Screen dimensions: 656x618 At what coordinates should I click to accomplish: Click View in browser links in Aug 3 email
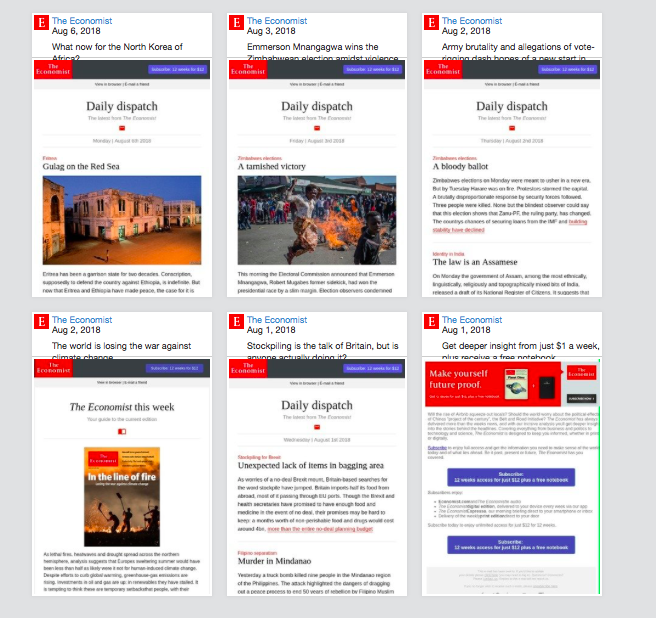point(317,84)
